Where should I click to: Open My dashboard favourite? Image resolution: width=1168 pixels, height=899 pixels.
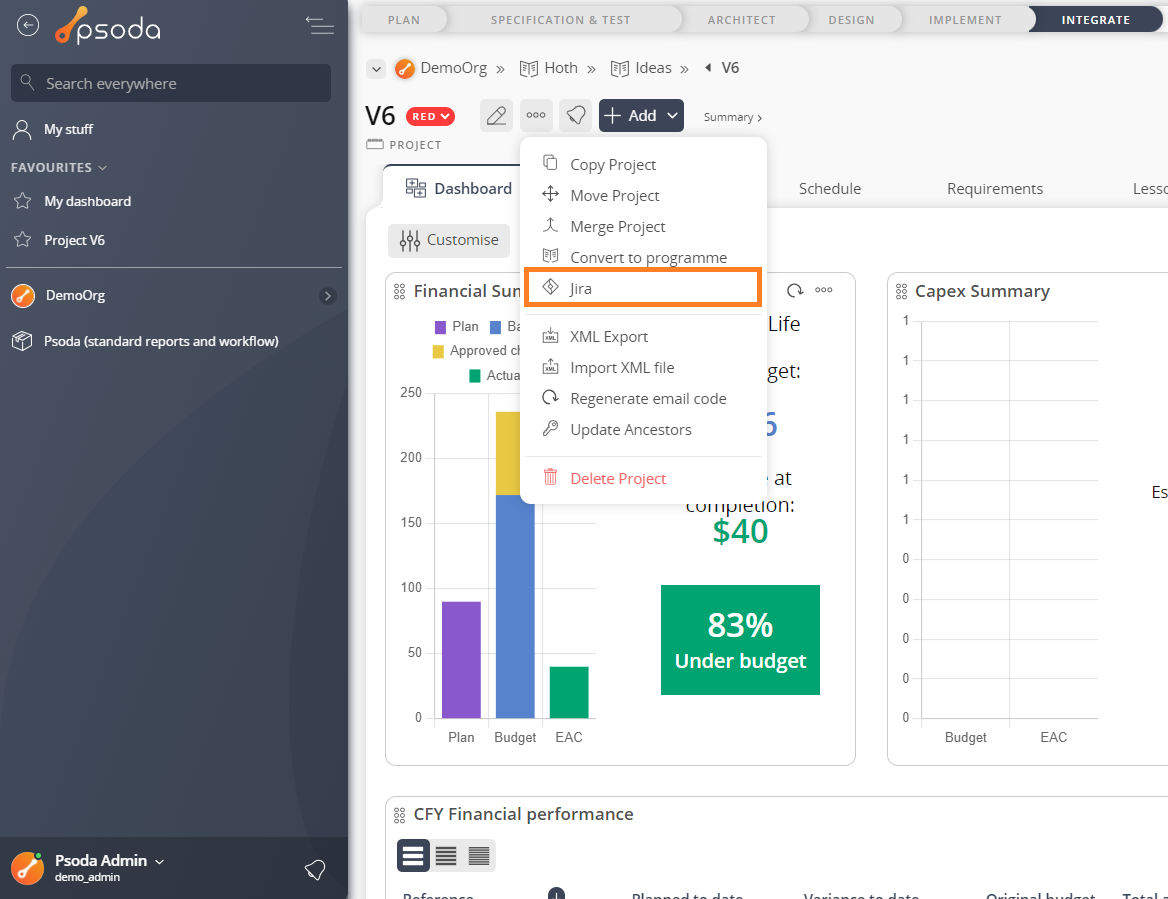coord(87,201)
